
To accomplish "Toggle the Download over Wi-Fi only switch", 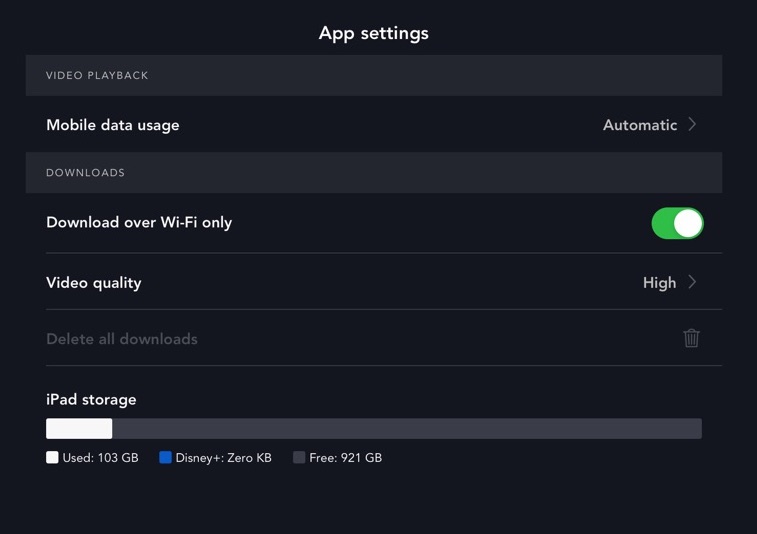I will point(677,223).
